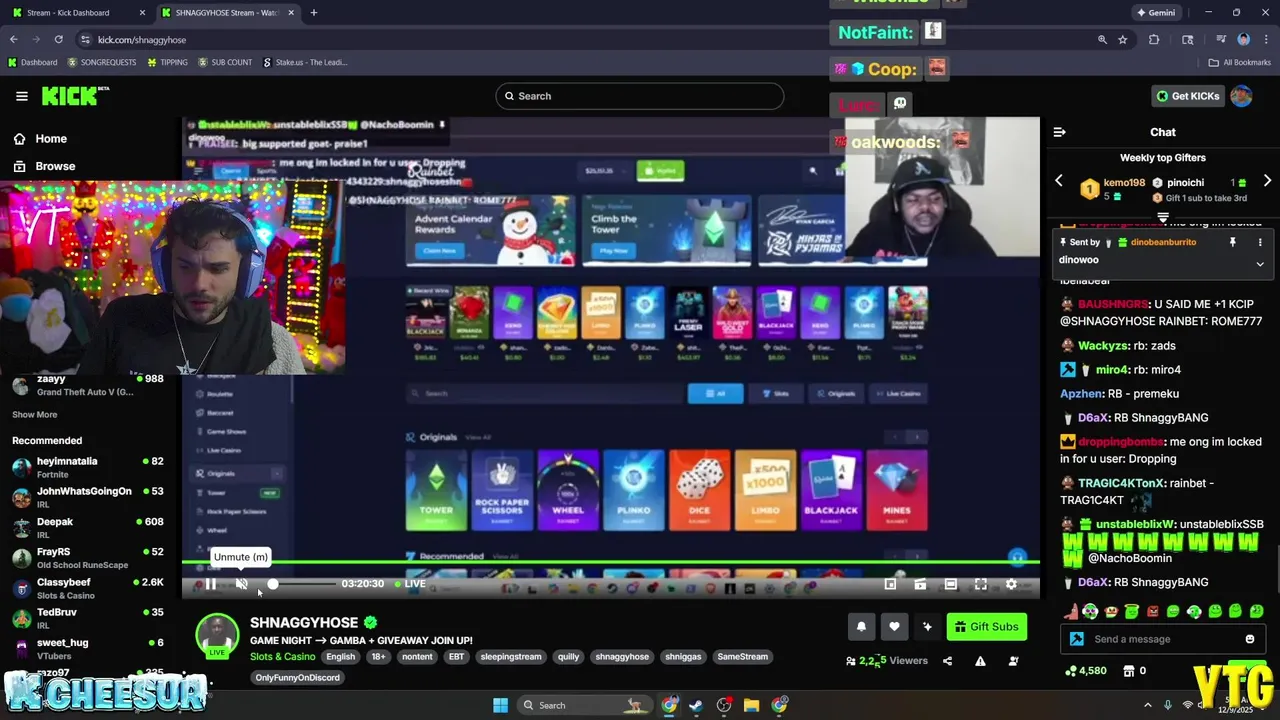Select the English tag
The height and width of the screenshot is (720, 1280).
(340, 657)
